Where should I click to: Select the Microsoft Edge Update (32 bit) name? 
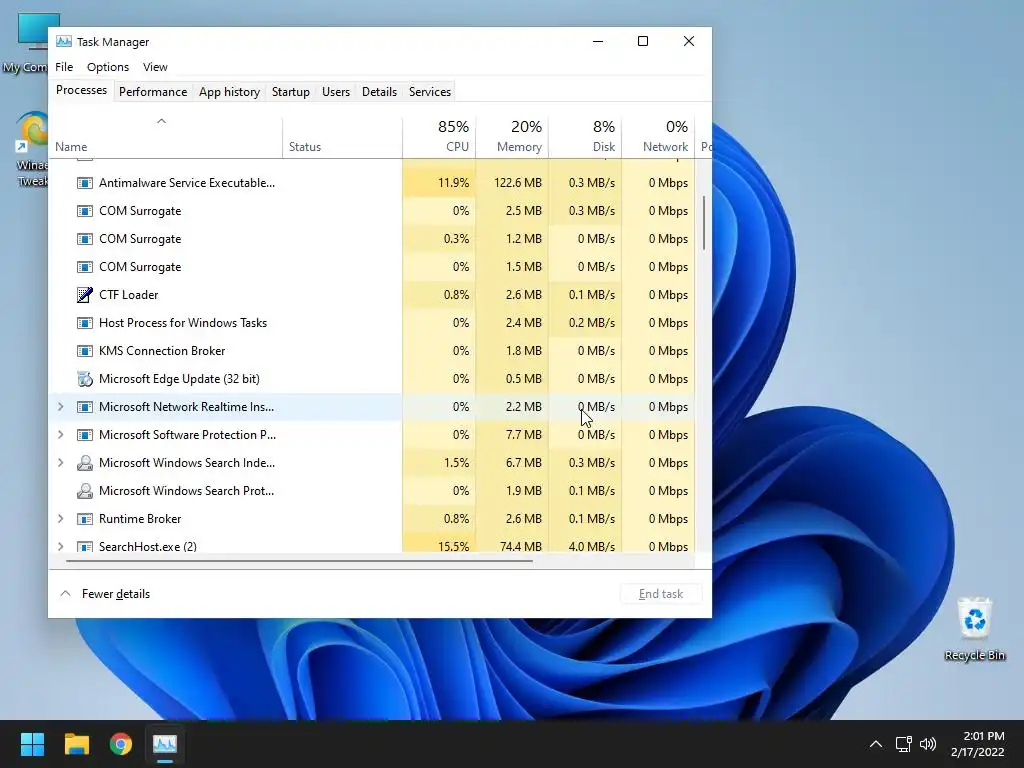coord(179,379)
